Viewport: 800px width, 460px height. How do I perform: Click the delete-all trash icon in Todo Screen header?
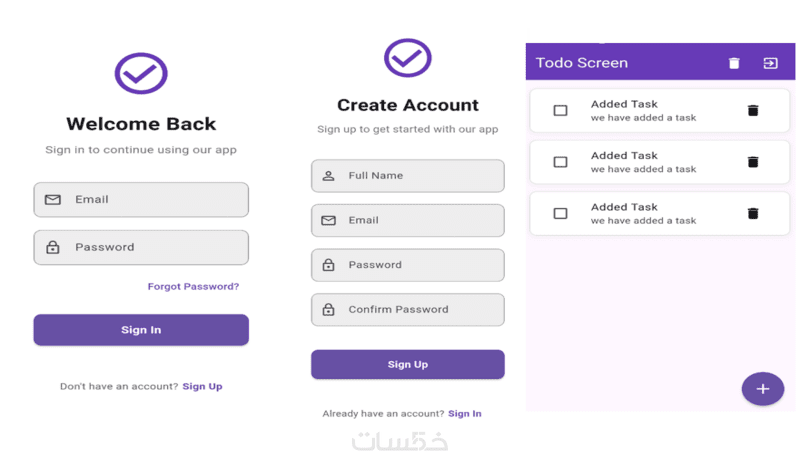point(734,63)
